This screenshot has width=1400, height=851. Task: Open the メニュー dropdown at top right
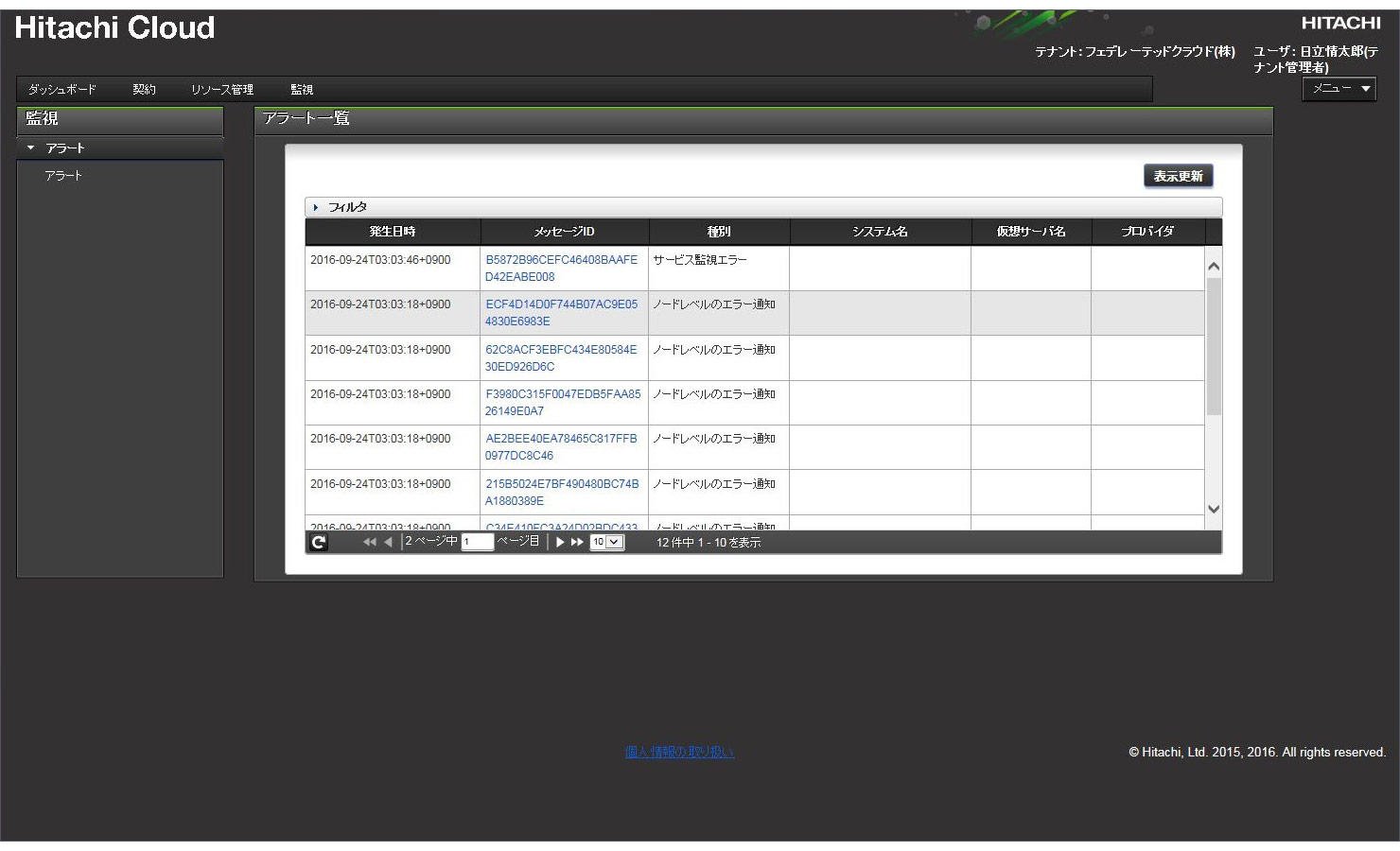(x=1339, y=88)
